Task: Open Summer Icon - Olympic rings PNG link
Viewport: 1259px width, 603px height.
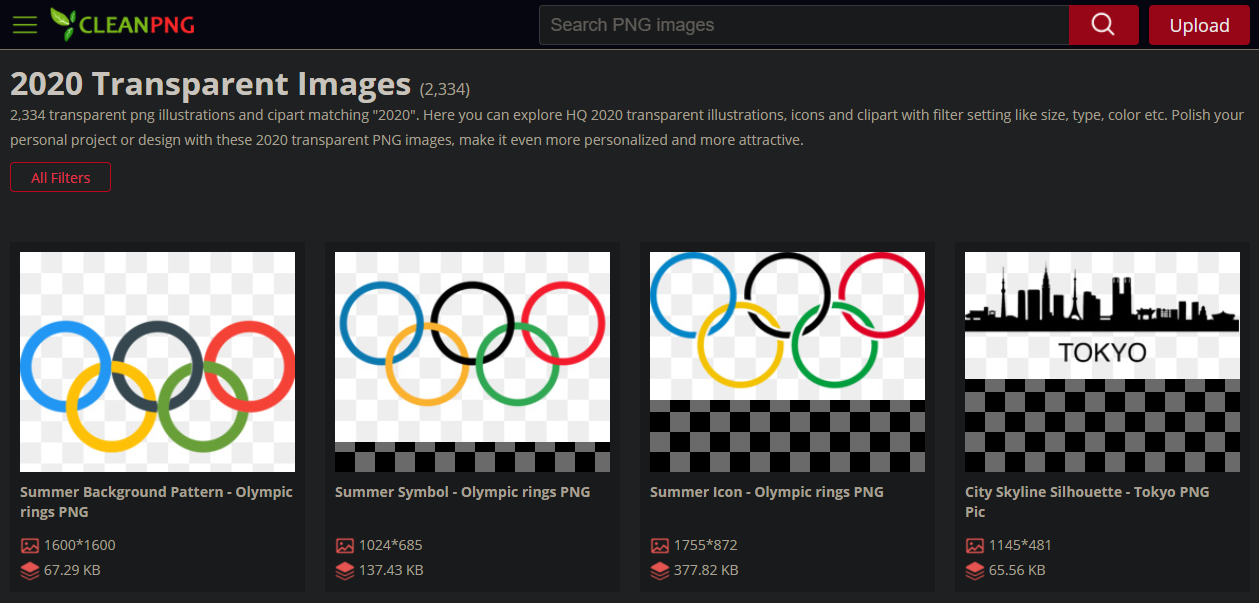Action: (x=766, y=492)
